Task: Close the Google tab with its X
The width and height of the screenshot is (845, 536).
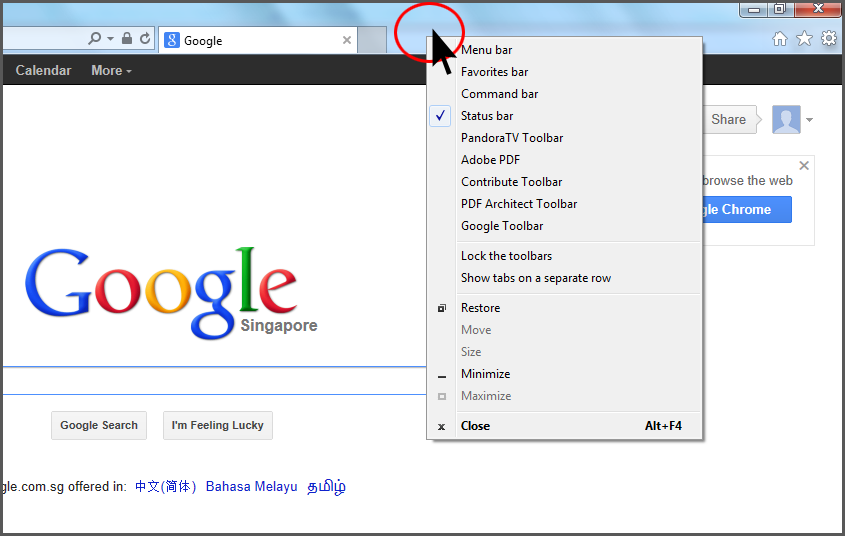Action: coord(347,40)
